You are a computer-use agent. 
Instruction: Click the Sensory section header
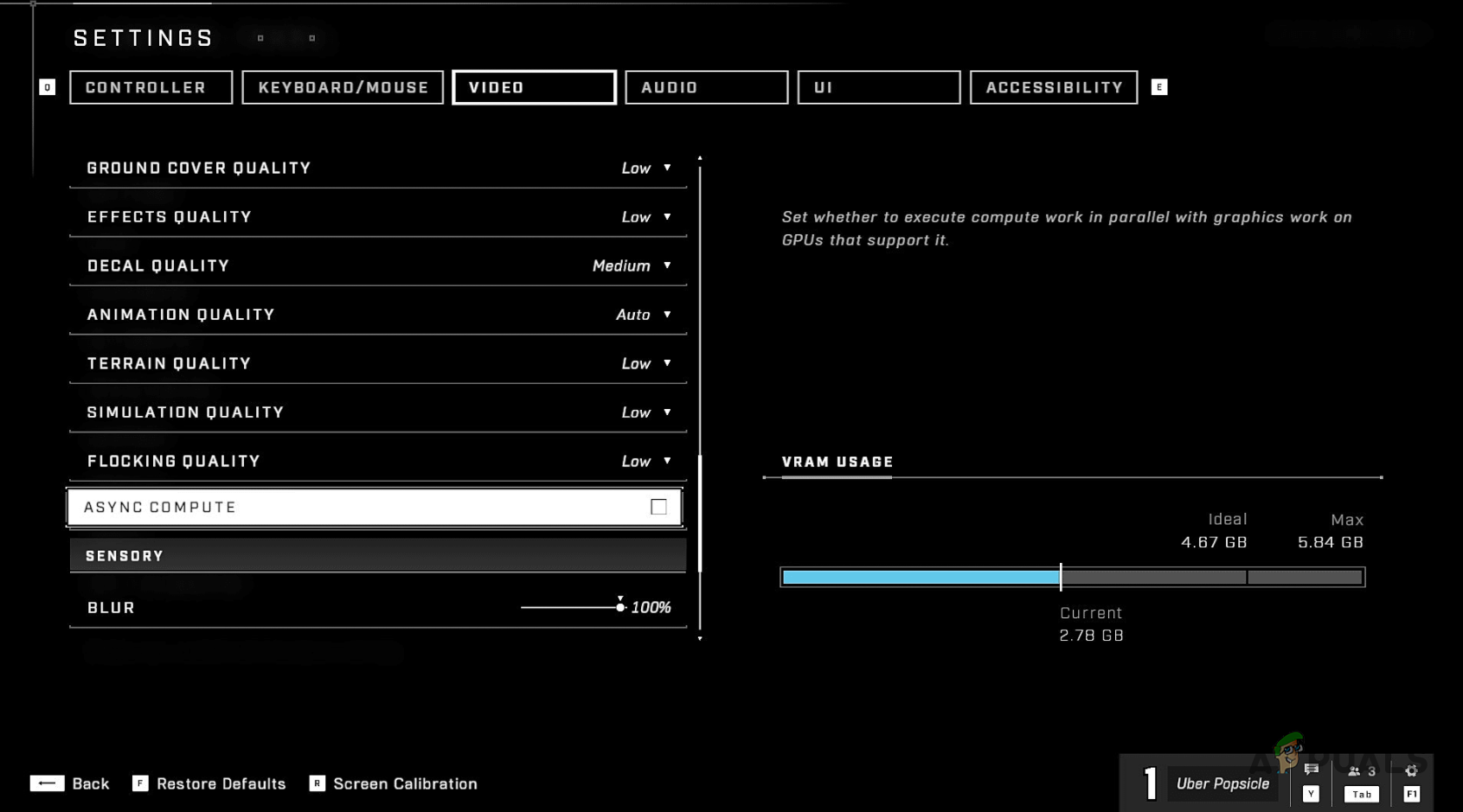tap(378, 556)
